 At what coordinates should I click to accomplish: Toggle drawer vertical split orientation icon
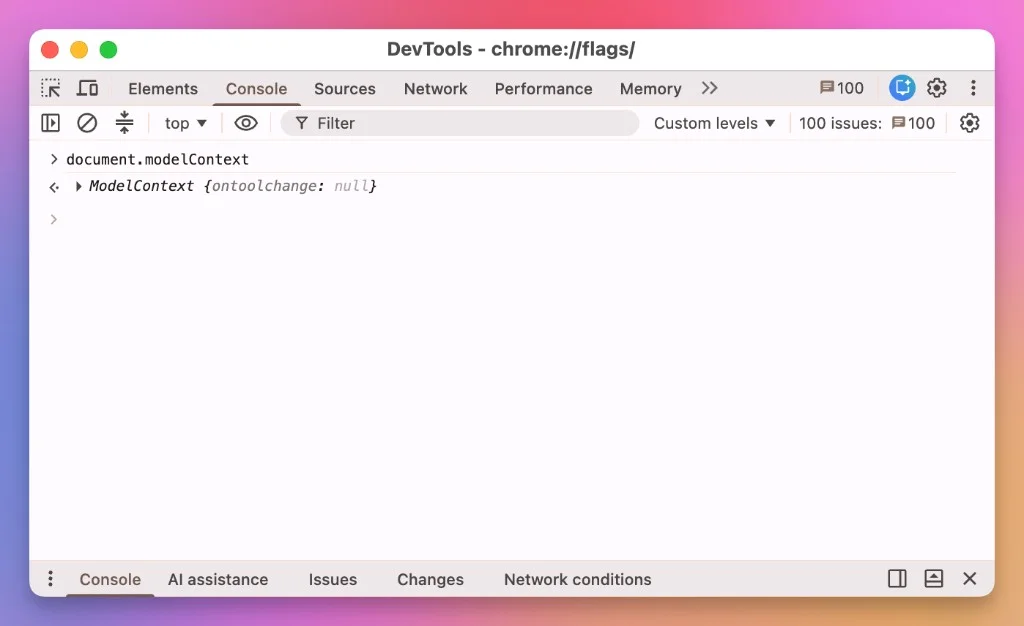897,578
